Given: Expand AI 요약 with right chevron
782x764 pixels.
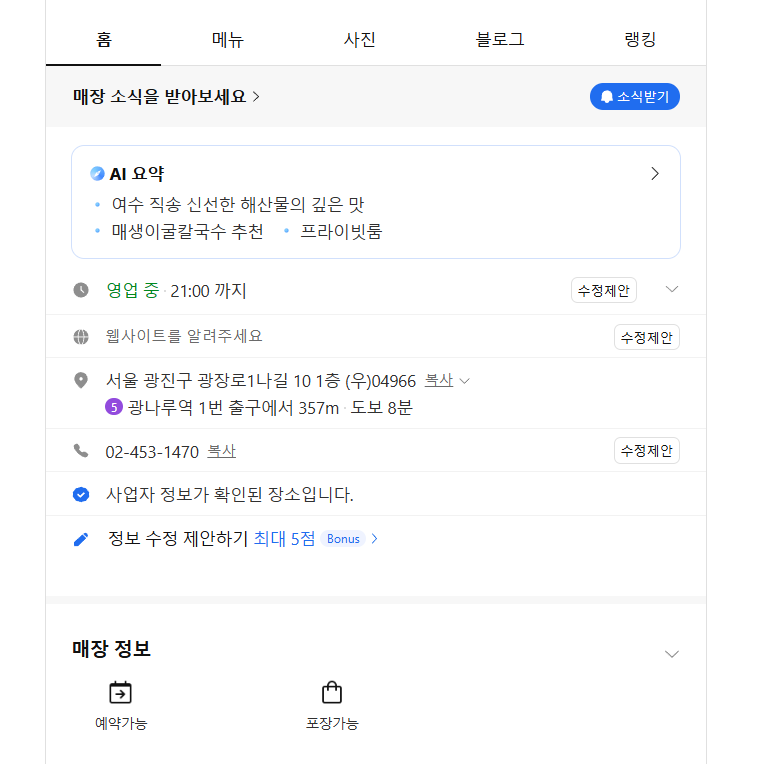Looking at the screenshot, I should pyautogui.click(x=655, y=174).
